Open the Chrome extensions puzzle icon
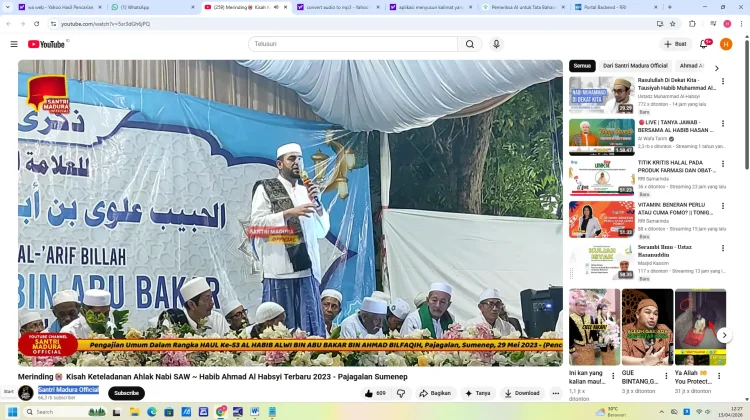The width and height of the screenshot is (750, 420). [692, 23]
